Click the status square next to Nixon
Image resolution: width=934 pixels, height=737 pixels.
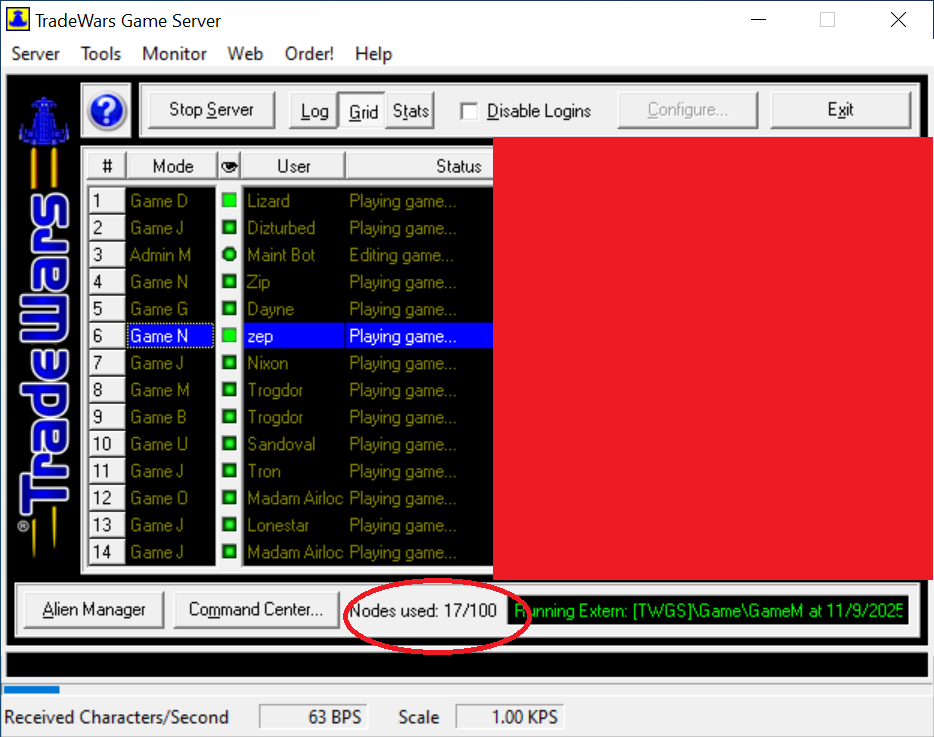click(x=230, y=363)
